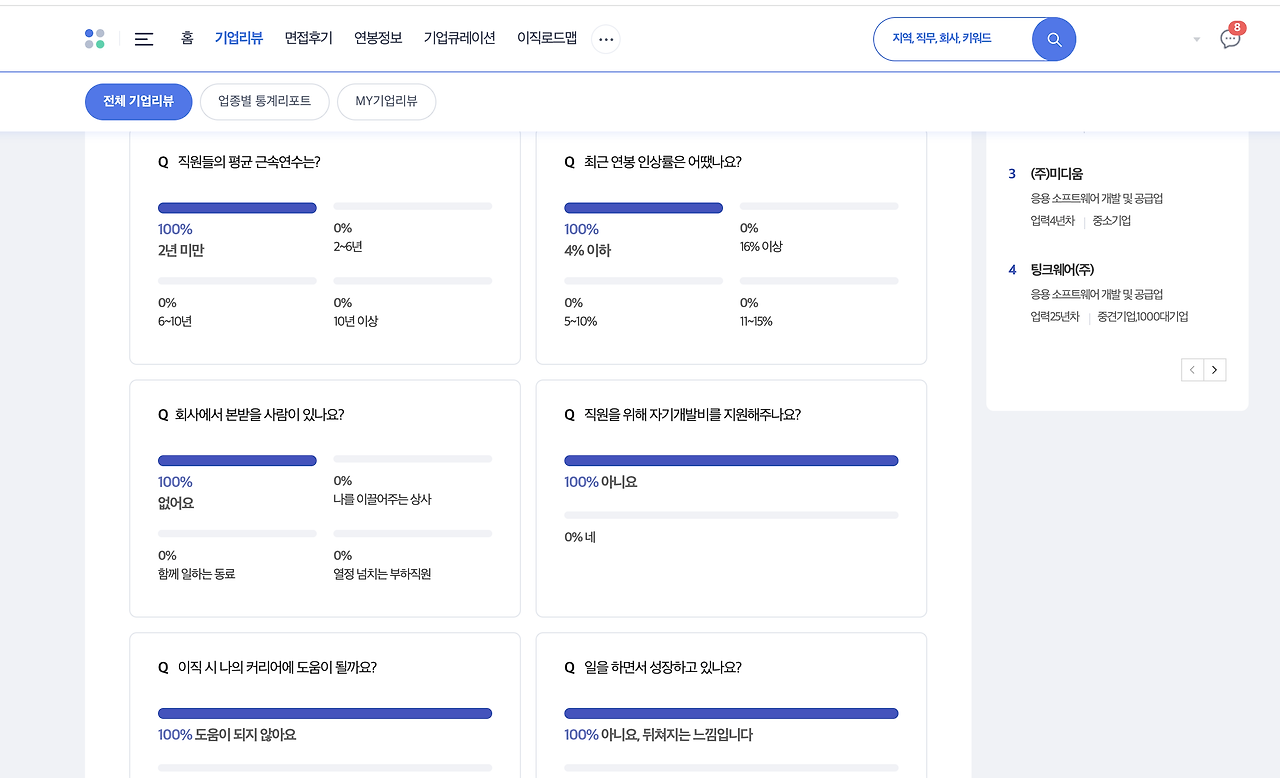
Task: Click the search keyword input field
Action: (950, 39)
